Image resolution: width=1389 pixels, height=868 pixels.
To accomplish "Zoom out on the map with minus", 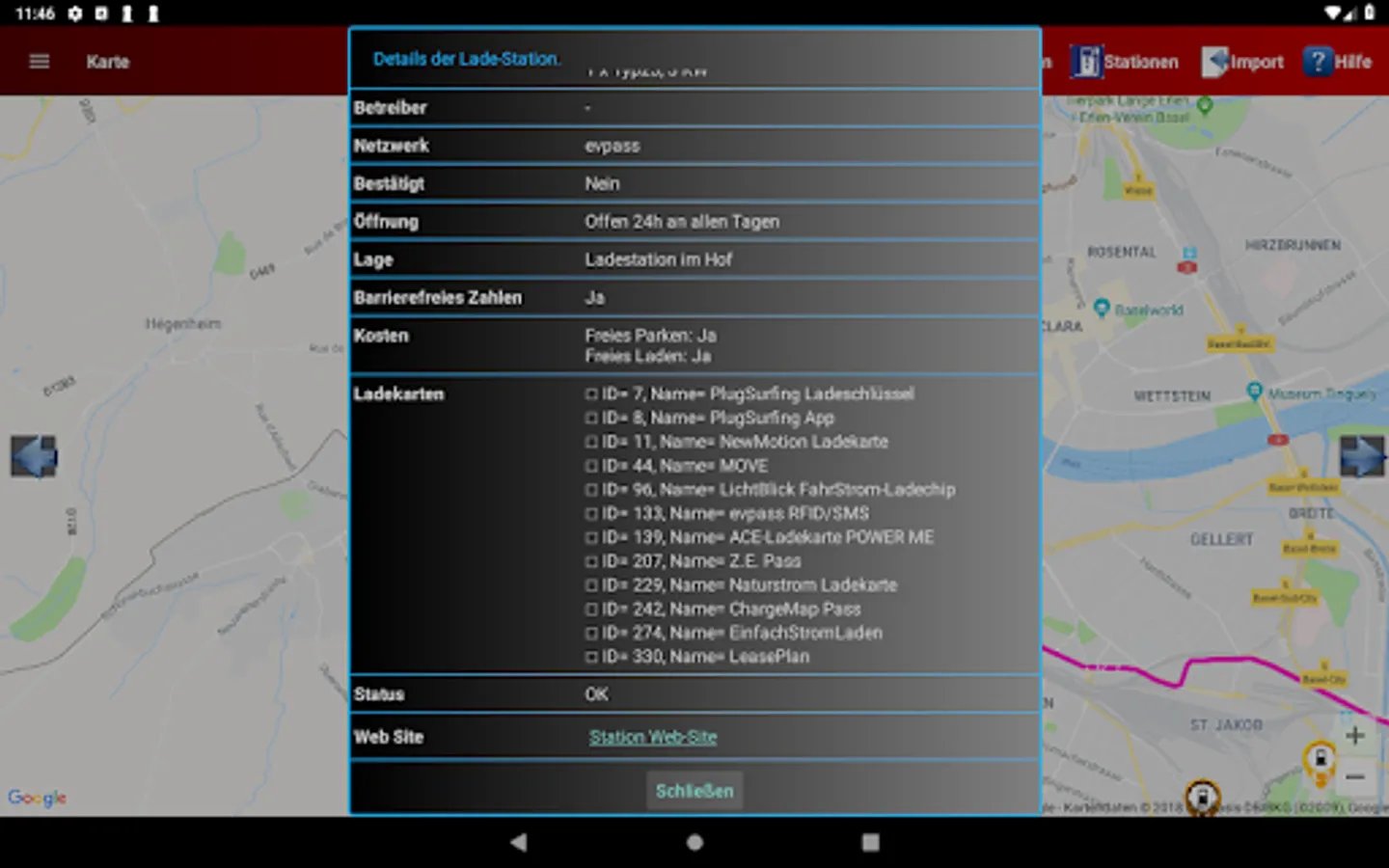I will (1355, 776).
